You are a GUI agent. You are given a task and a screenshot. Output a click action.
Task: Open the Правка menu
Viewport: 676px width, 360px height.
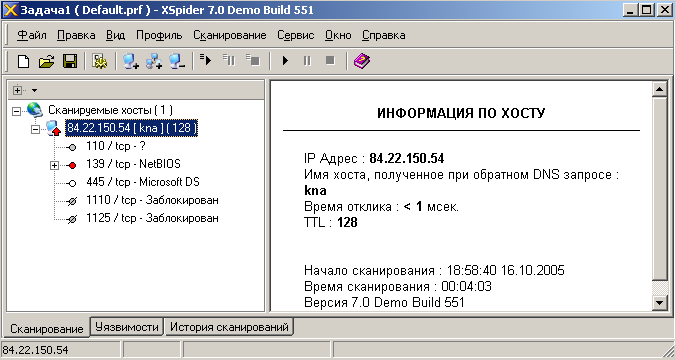pos(76,35)
